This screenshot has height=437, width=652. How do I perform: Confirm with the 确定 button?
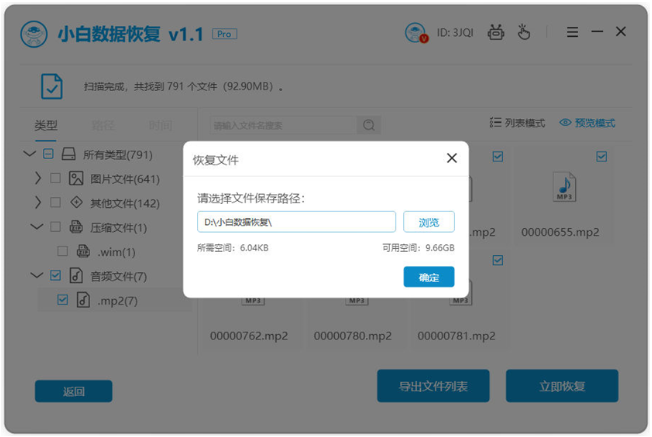click(428, 277)
